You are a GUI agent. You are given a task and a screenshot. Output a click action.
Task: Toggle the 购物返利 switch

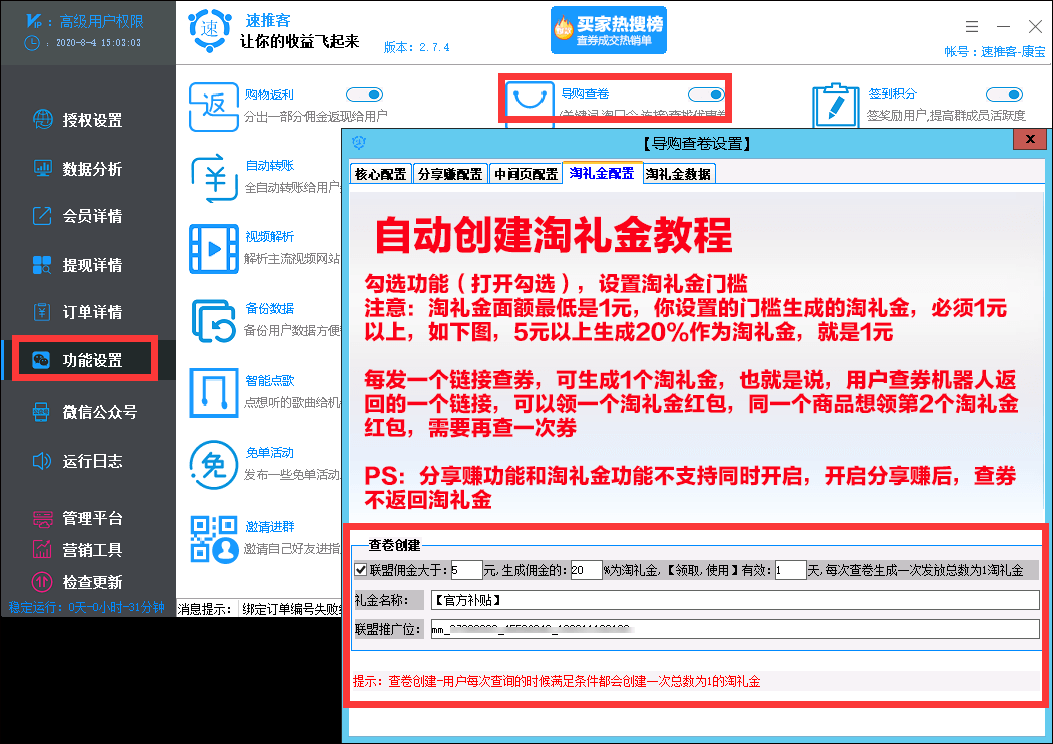tap(364, 92)
